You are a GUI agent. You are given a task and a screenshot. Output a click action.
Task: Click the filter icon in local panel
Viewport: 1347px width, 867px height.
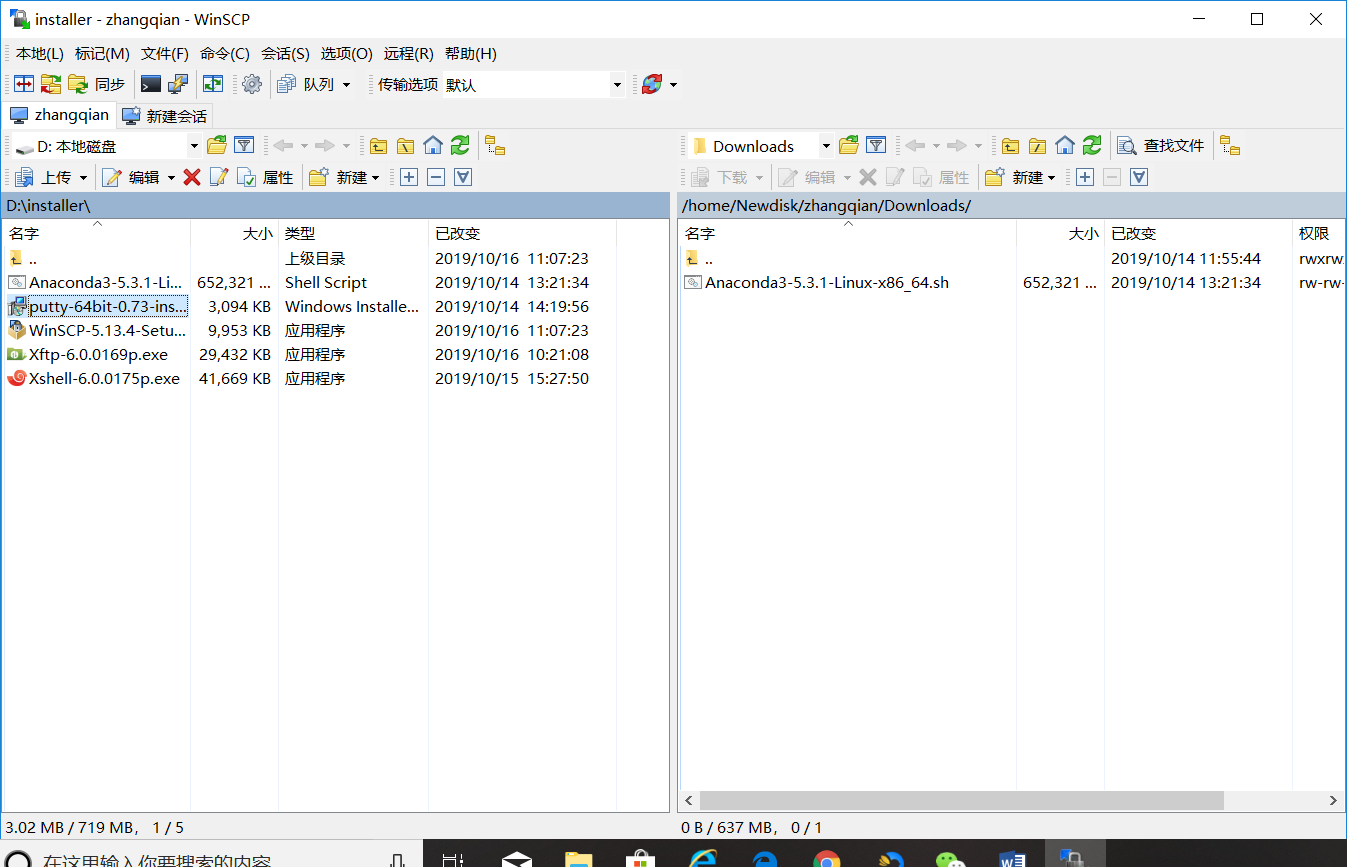pyautogui.click(x=243, y=146)
